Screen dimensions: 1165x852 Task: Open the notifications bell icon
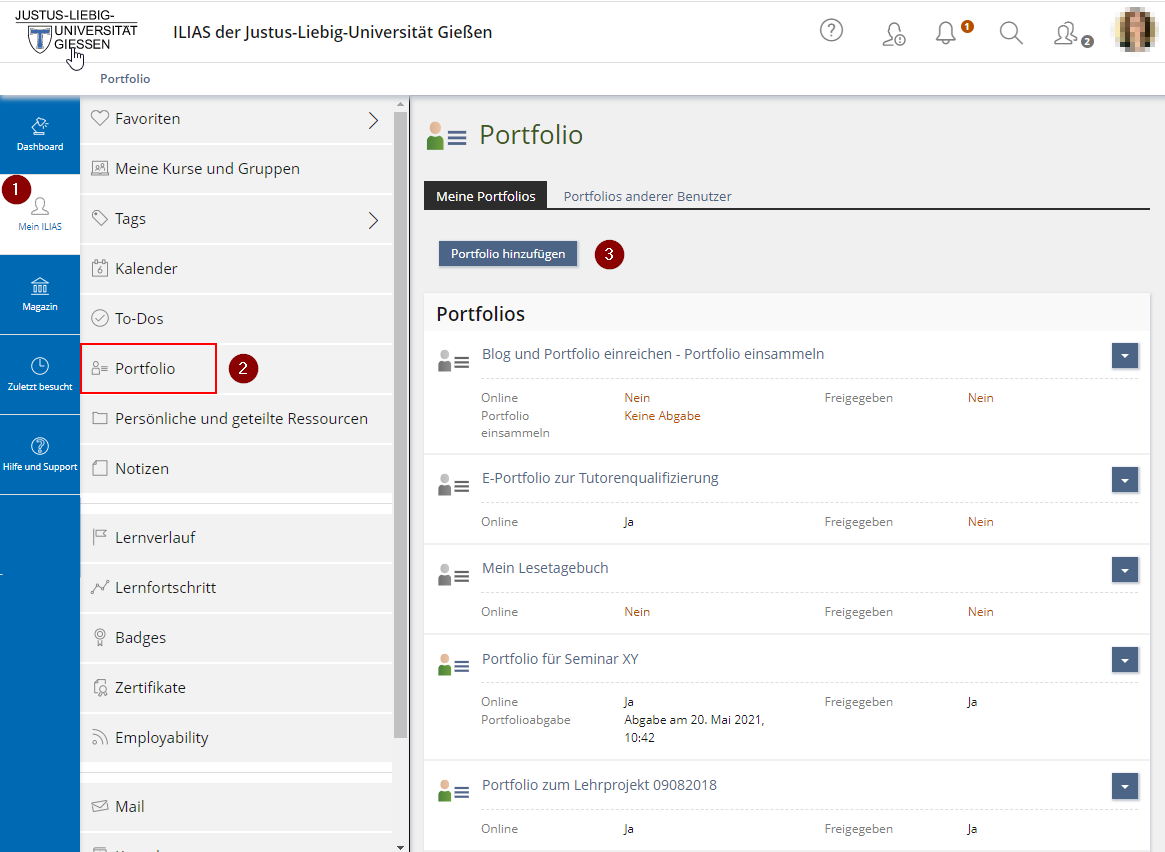[946, 33]
